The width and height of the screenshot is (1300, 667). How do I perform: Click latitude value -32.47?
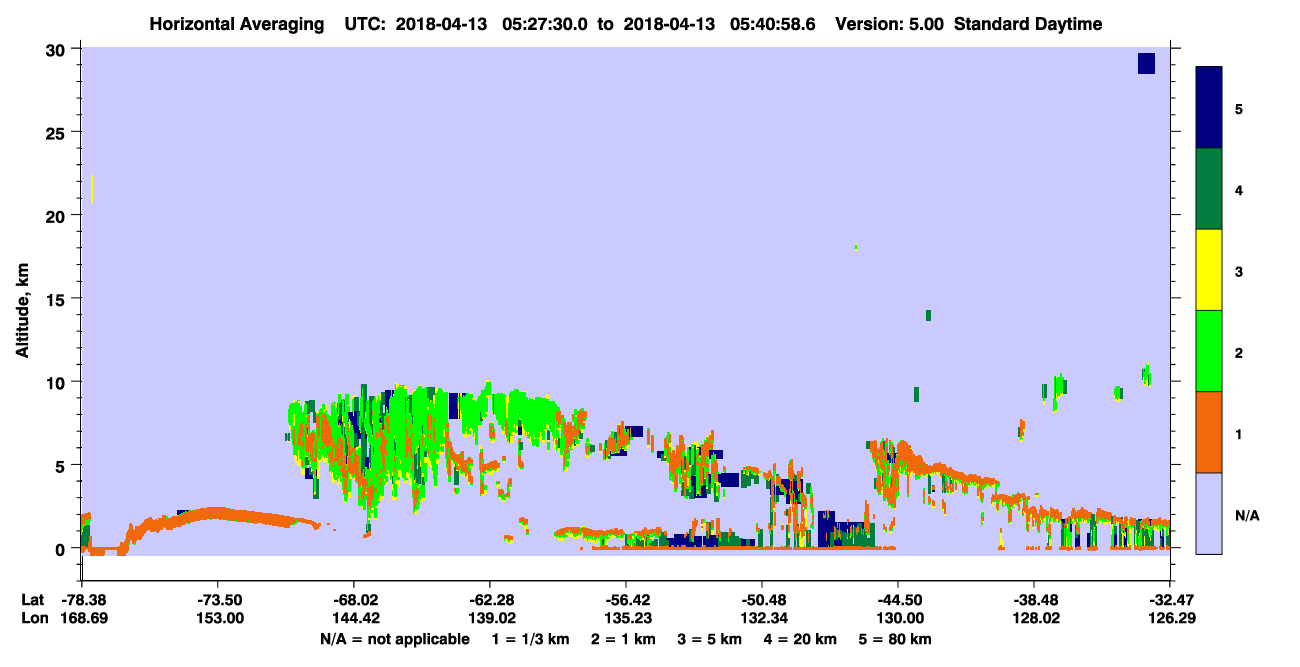(1169, 600)
